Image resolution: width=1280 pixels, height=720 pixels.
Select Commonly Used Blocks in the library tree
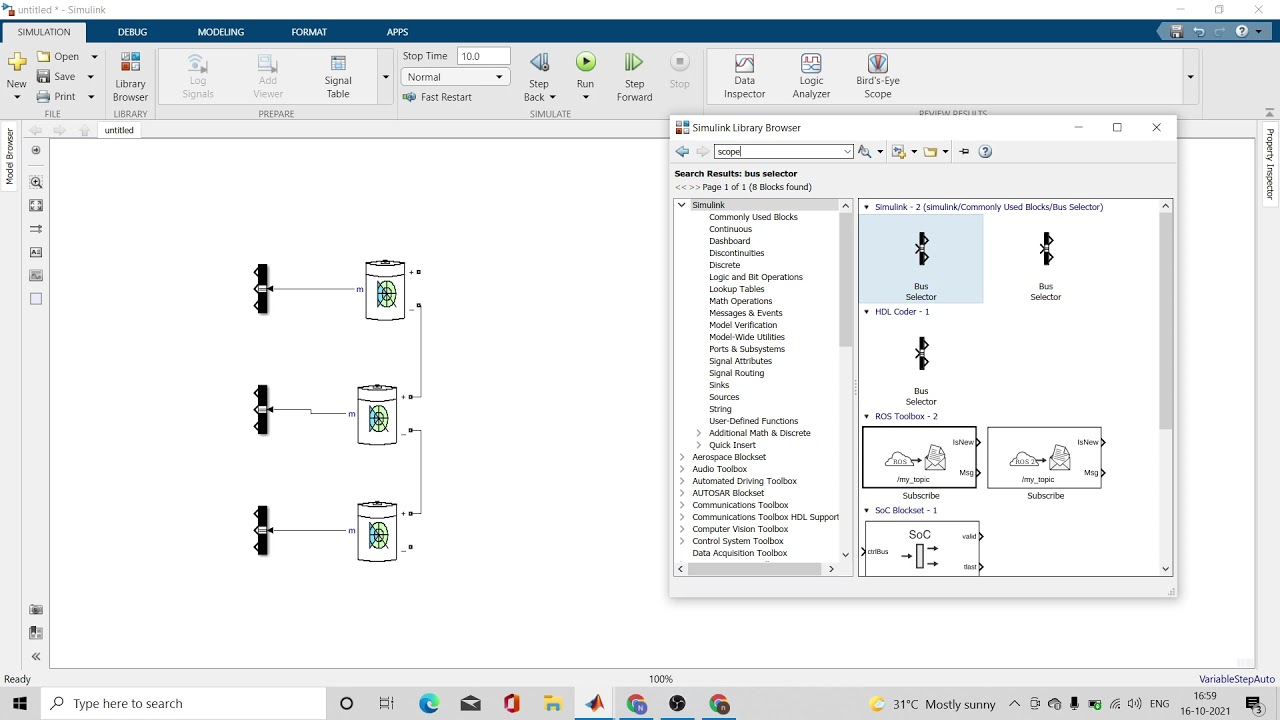pos(753,217)
